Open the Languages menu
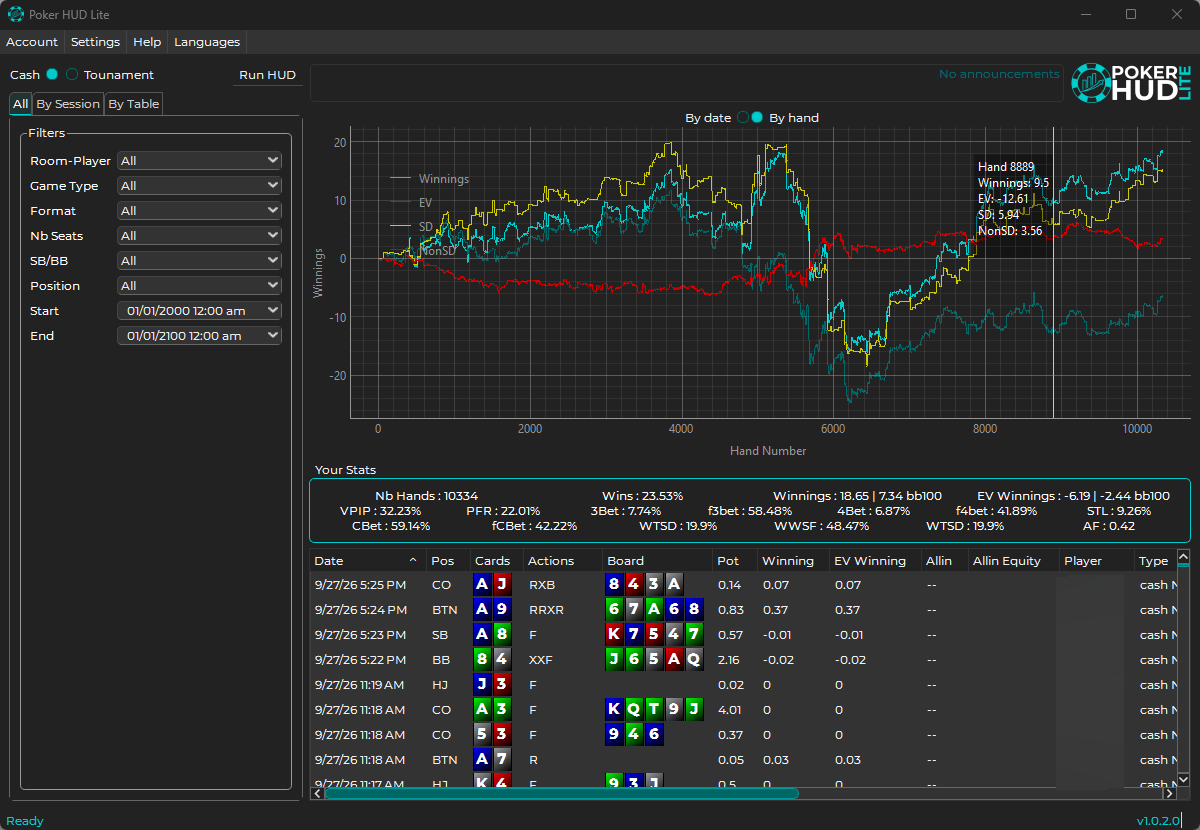 (x=207, y=42)
